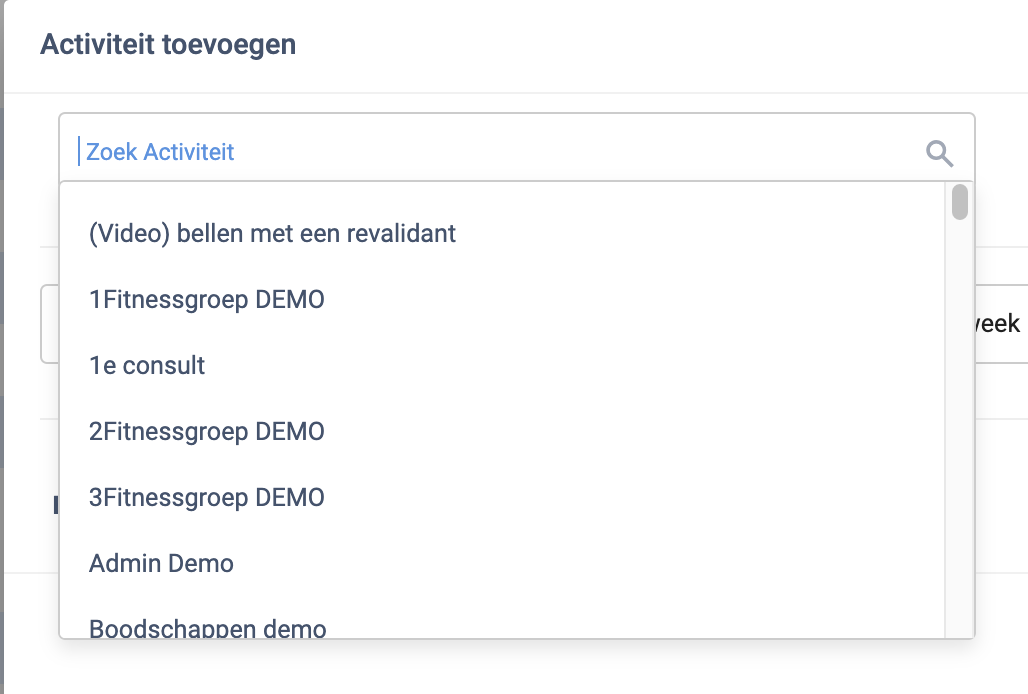Choose the 1Fitnessgroep DEMO activity
1028x694 pixels.
click(x=207, y=299)
